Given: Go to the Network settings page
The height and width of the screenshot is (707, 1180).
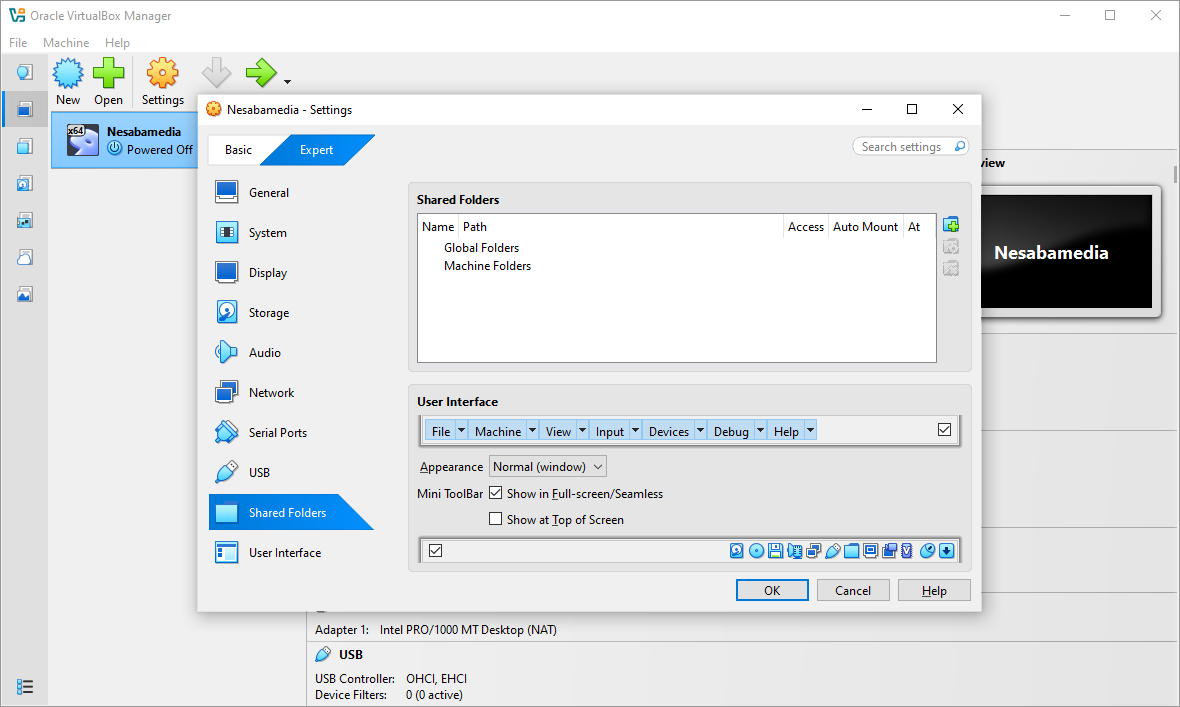Looking at the screenshot, I should [x=271, y=393].
